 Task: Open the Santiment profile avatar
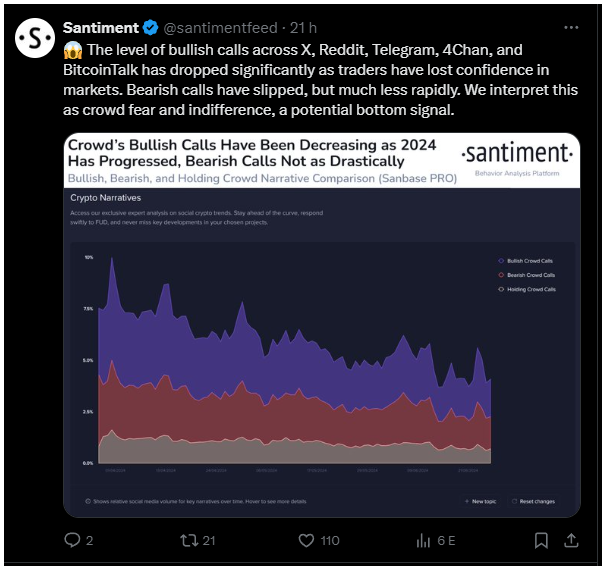[x=35, y=38]
